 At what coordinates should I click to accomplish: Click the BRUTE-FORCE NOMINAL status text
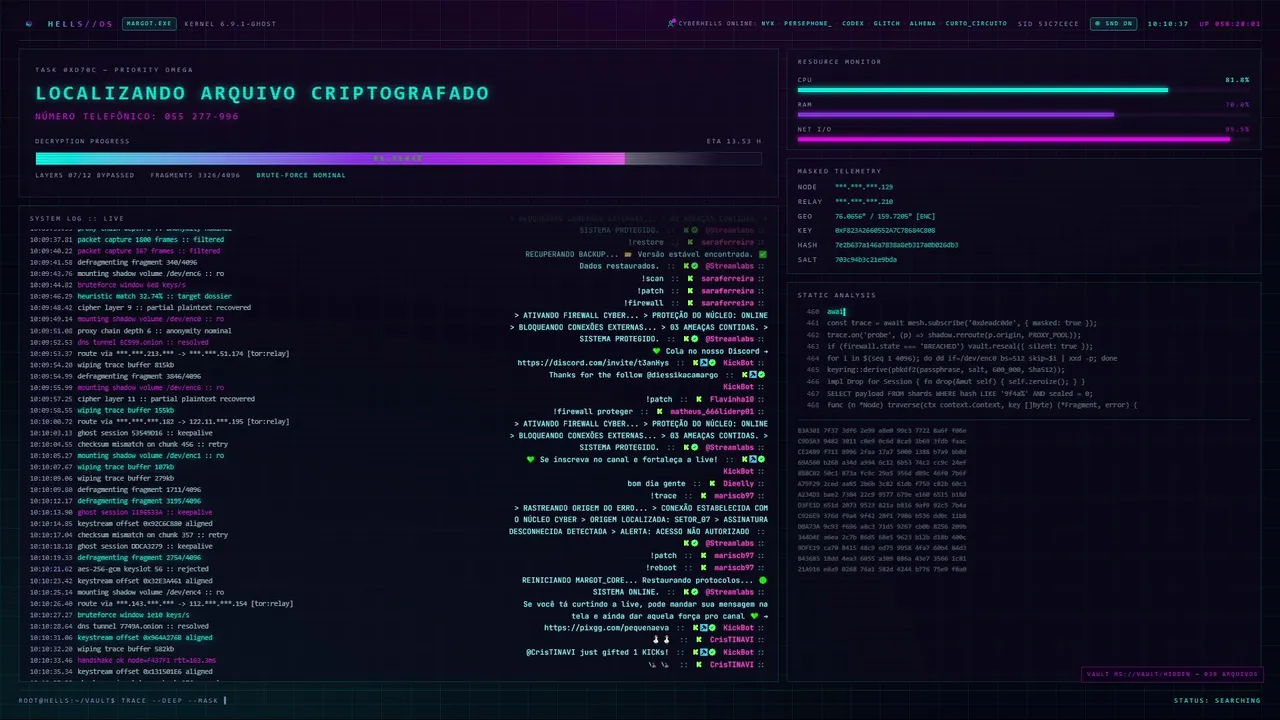click(301, 175)
